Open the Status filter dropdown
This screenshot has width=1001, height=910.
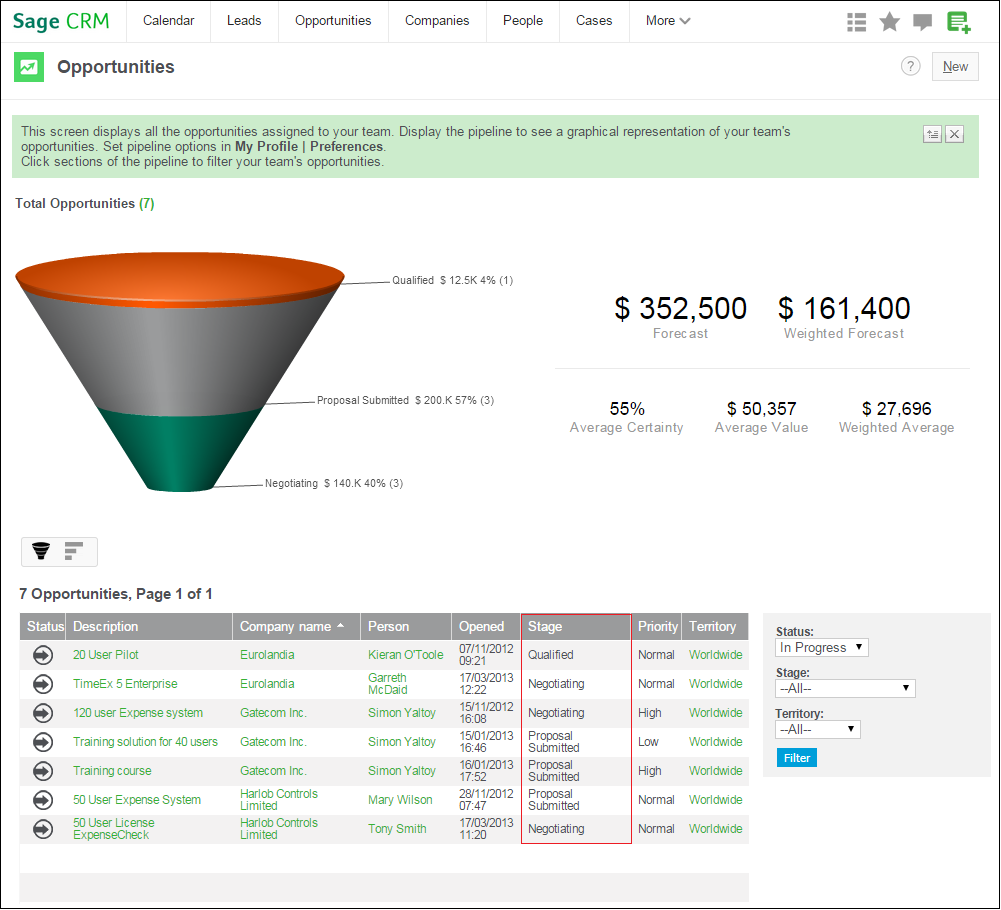click(822, 648)
